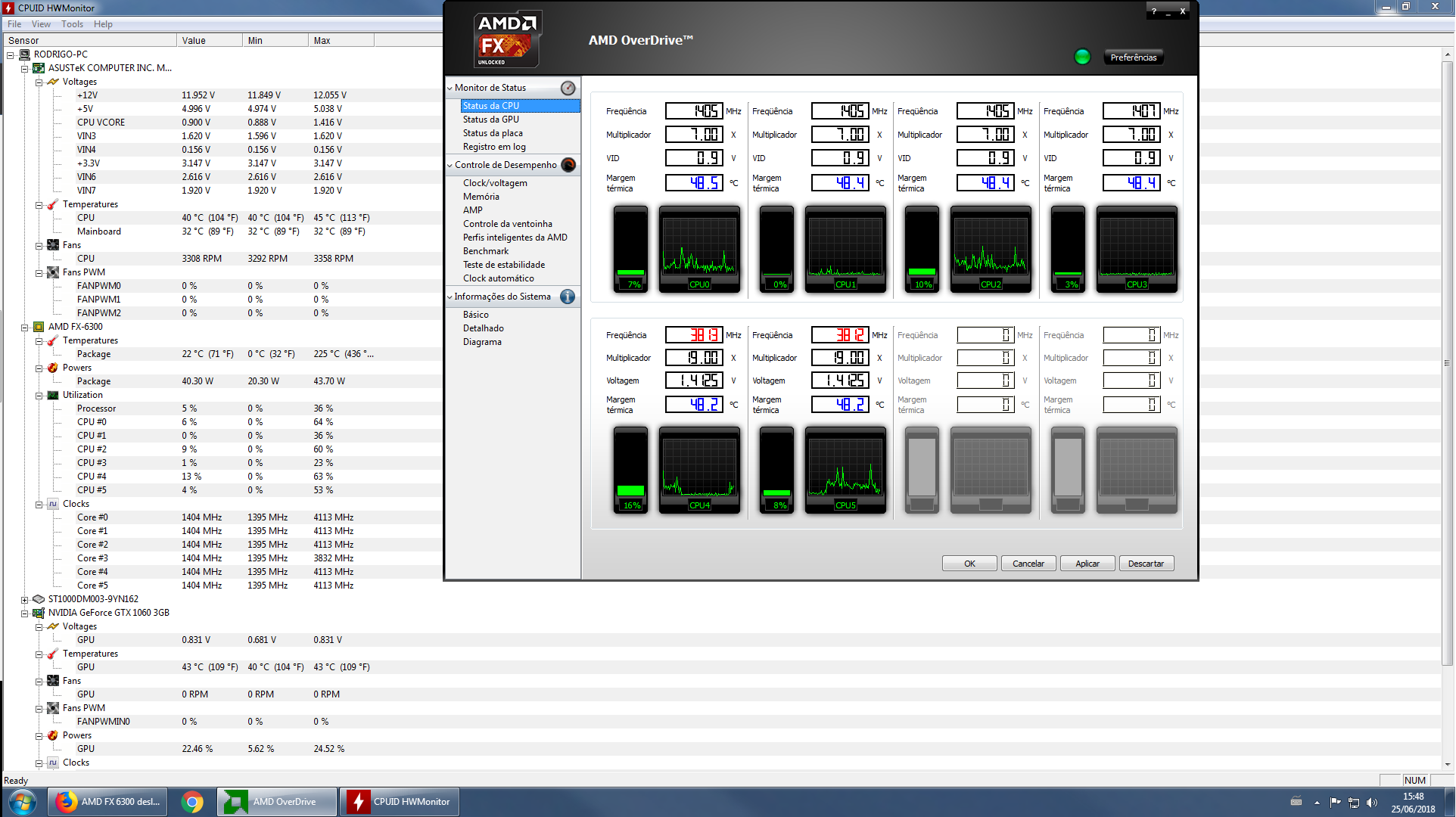
Task: Collapse the Informações do Sistema section
Action: click(450, 297)
